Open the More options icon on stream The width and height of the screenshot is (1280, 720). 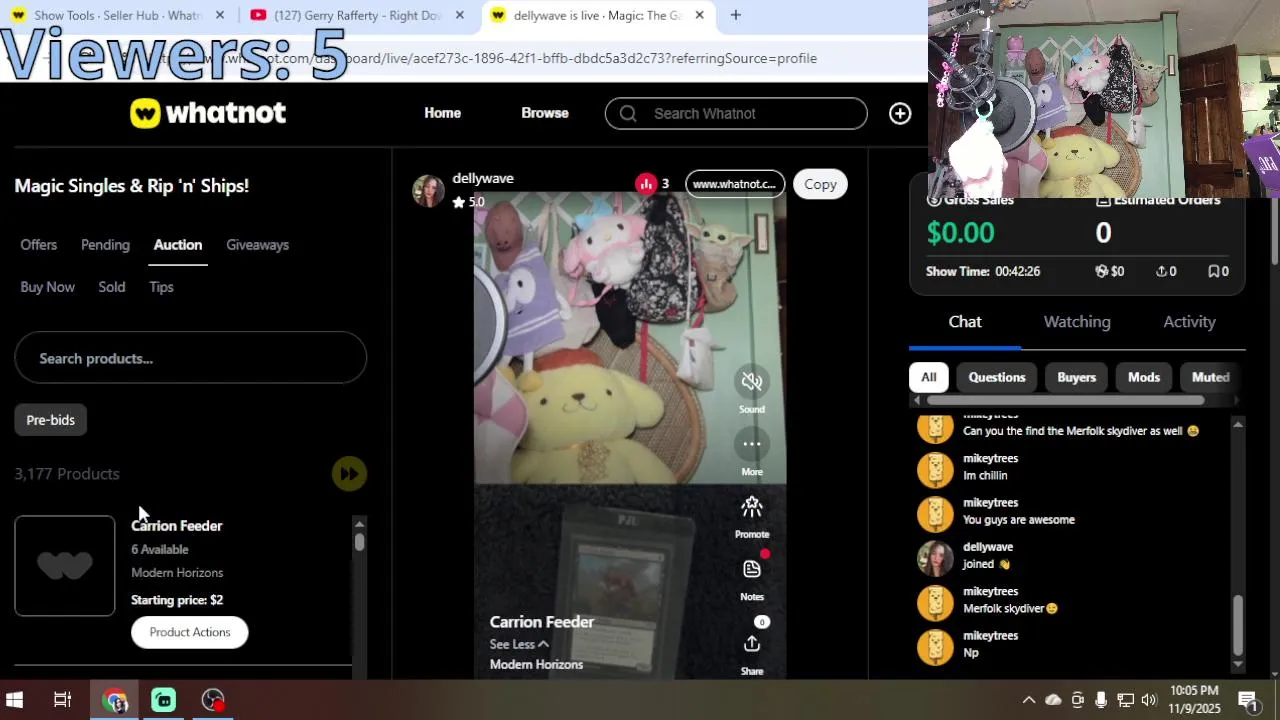click(752, 444)
